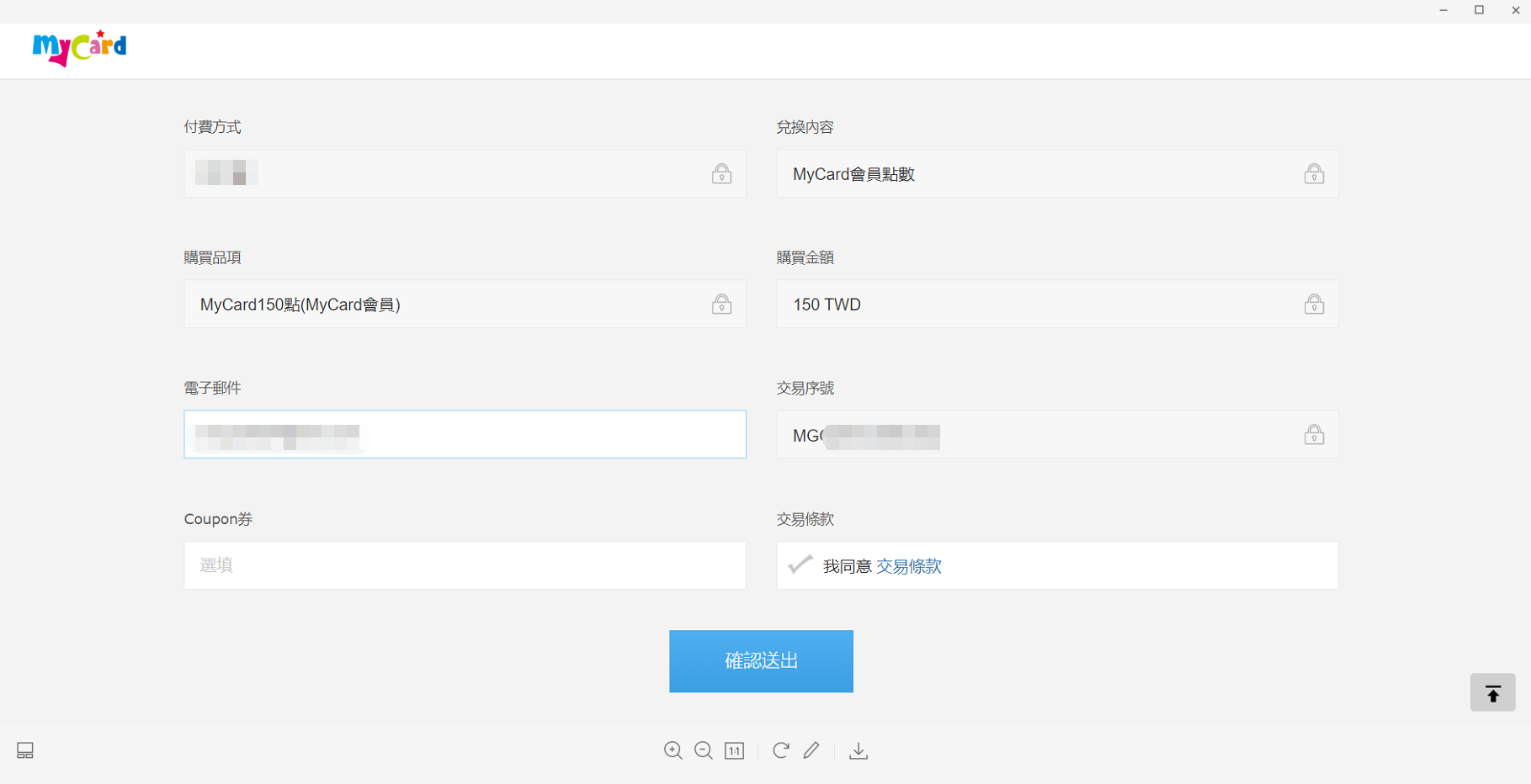1531x784 pixels.
Task: Open the pencil edit tool
Action: pos(811,750)
